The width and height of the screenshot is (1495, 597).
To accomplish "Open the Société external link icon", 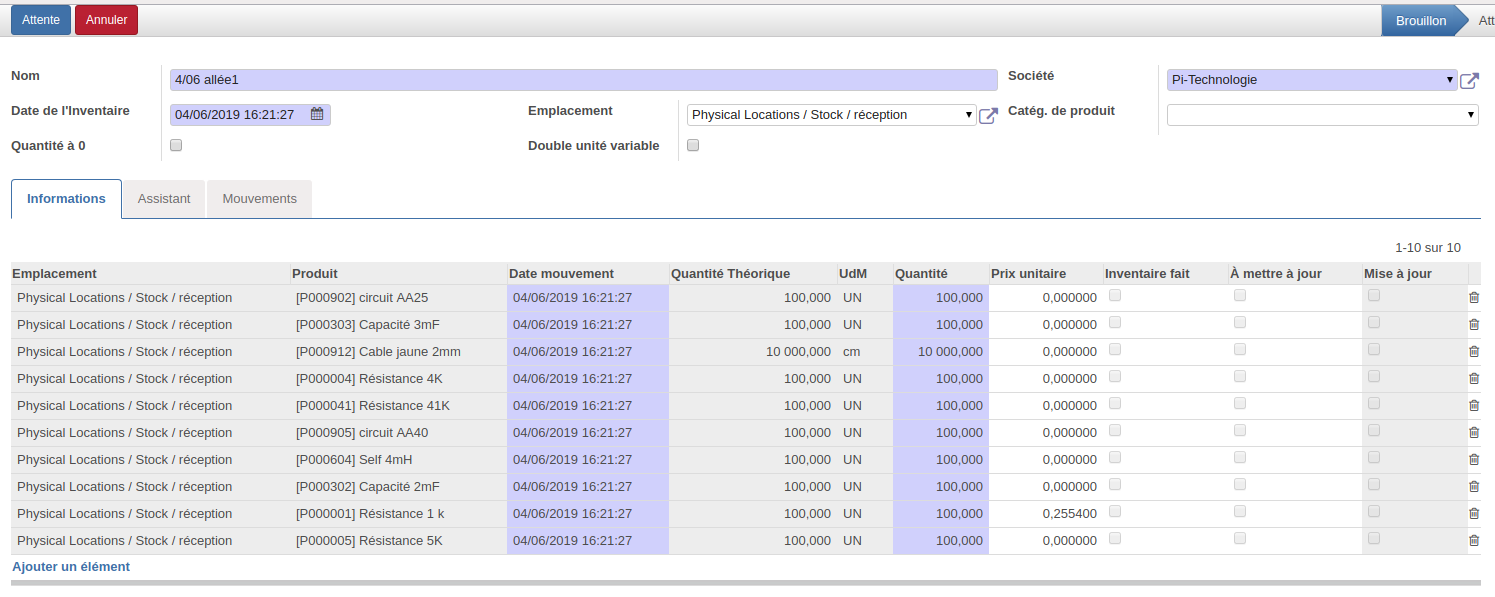I will pyautogui.click(x=1469, y=81).
